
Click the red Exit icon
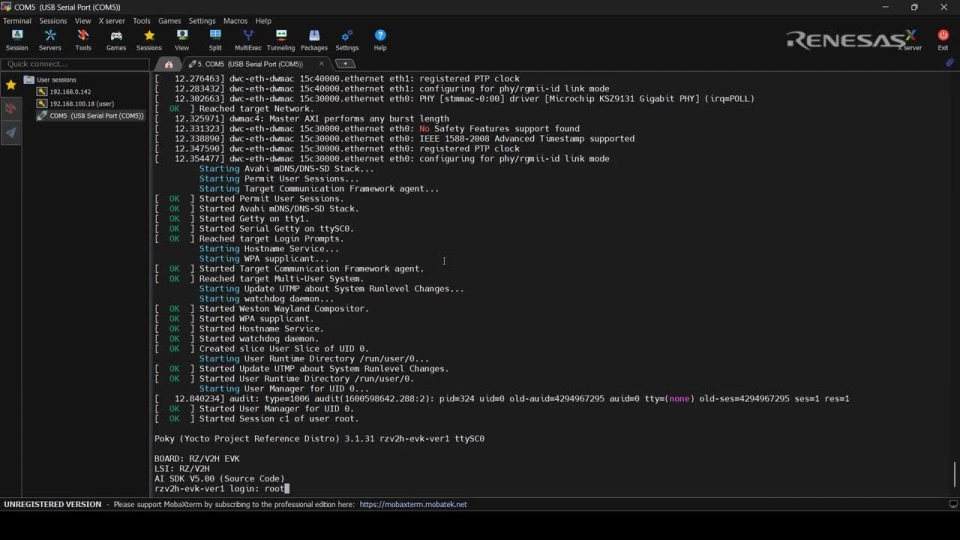point(943,40)
